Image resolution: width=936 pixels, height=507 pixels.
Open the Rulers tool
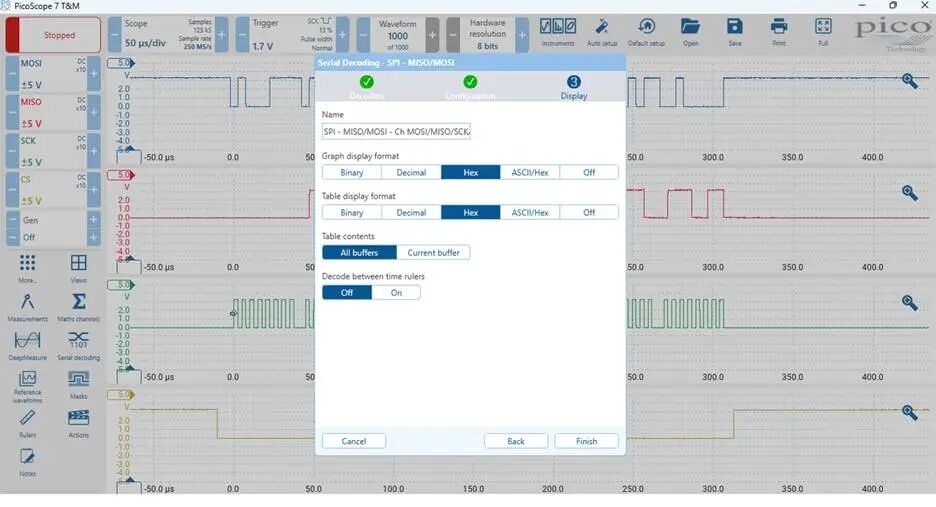pyautogui.click(x=27, y=423)
